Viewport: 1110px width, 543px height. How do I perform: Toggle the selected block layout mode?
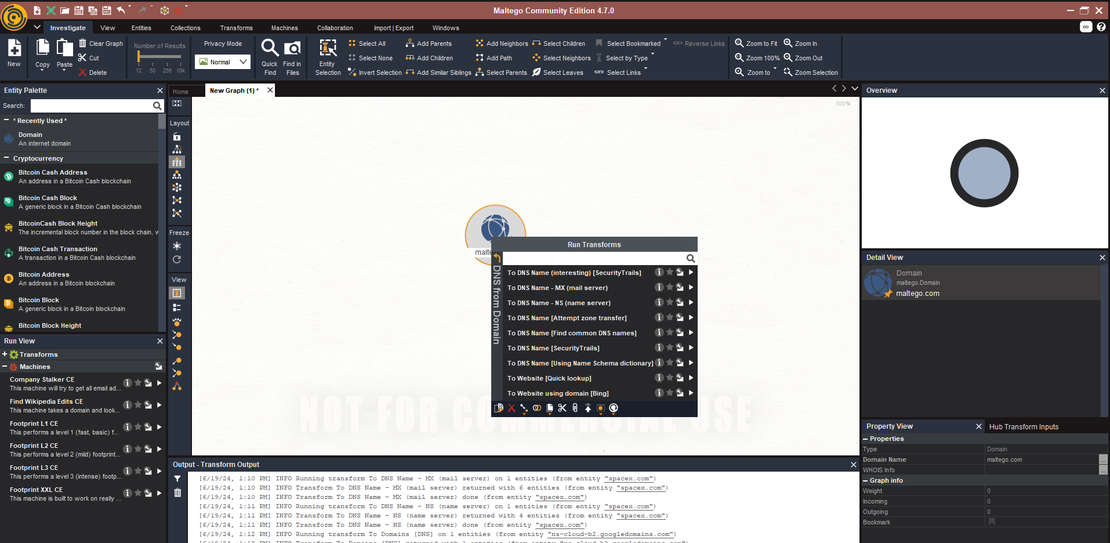pyautogui.click(x=177, y=162)
